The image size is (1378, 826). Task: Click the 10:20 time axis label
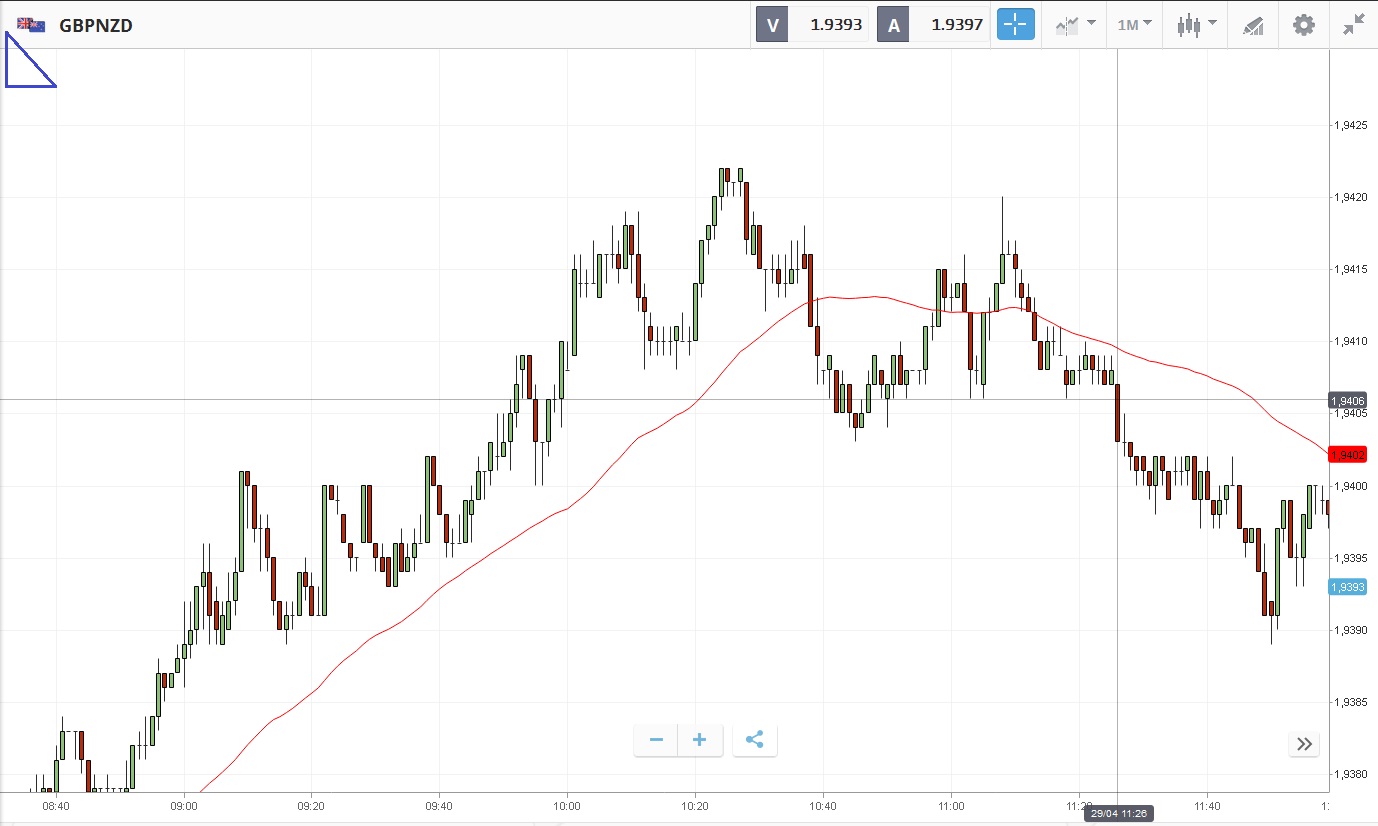tap(695, 805)
